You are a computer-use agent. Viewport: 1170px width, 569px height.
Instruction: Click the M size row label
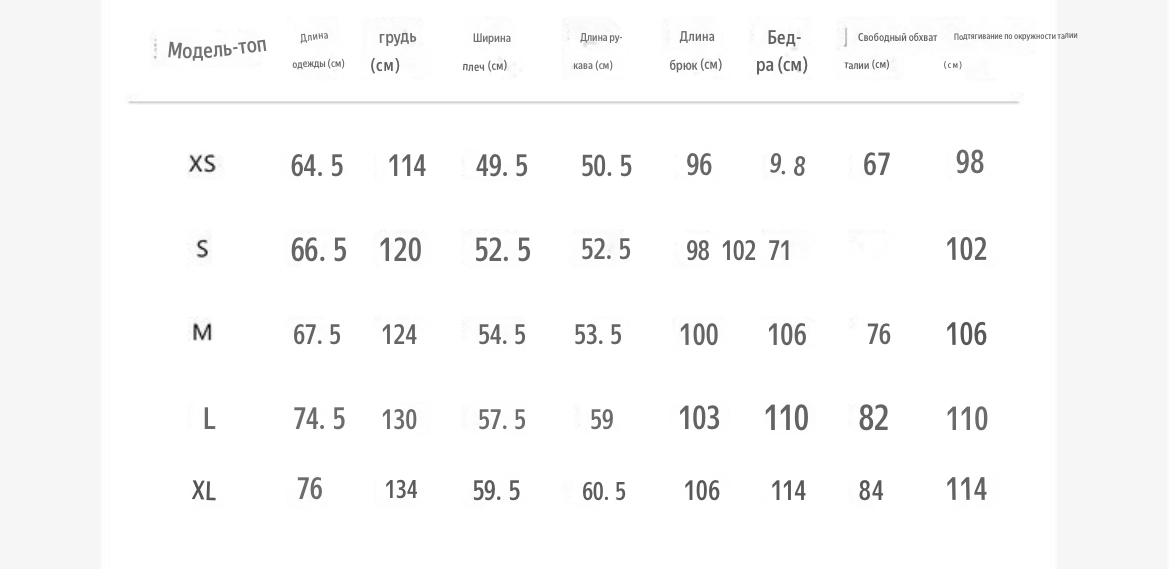202,332
